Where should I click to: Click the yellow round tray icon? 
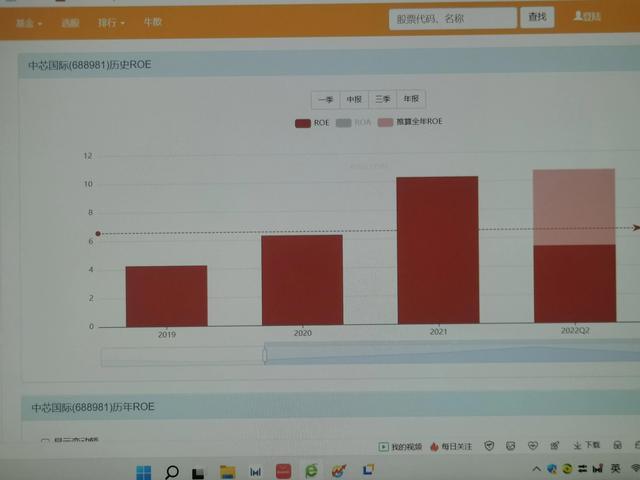point(567,469)
